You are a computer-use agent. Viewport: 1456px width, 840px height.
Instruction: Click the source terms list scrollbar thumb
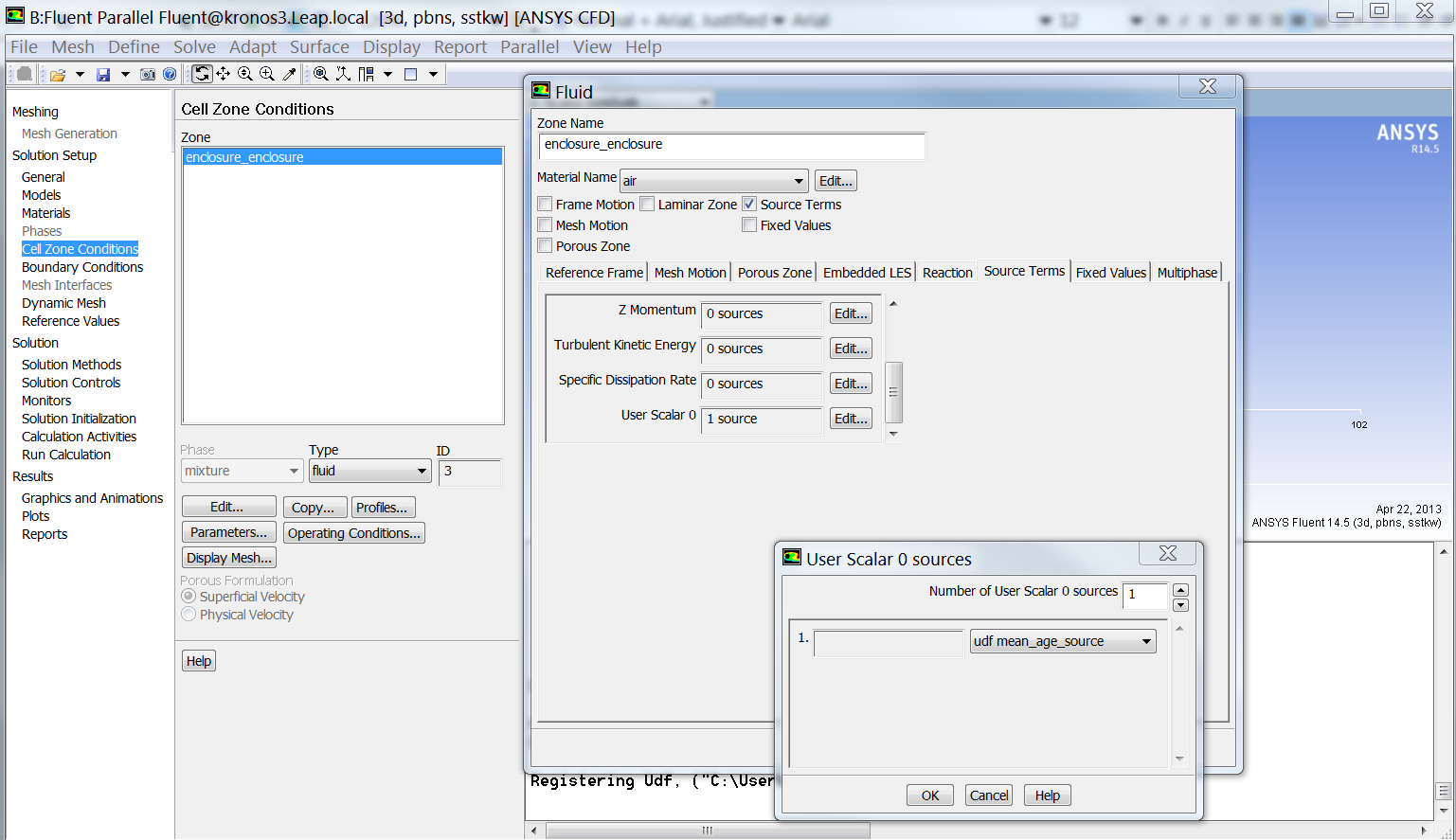[x=893, y=392]
